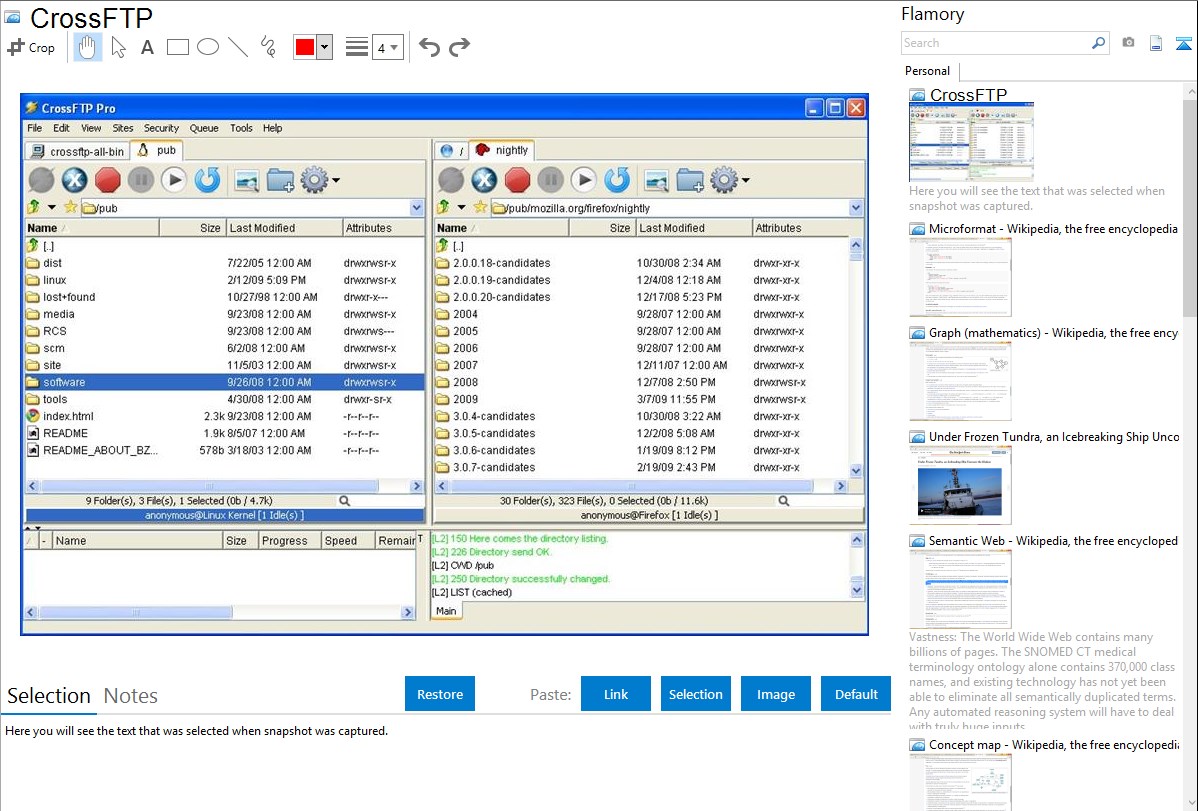Open the Tools menu
Image resolution: width=1198 pixels, height=811 pixels.
(241, 128)
